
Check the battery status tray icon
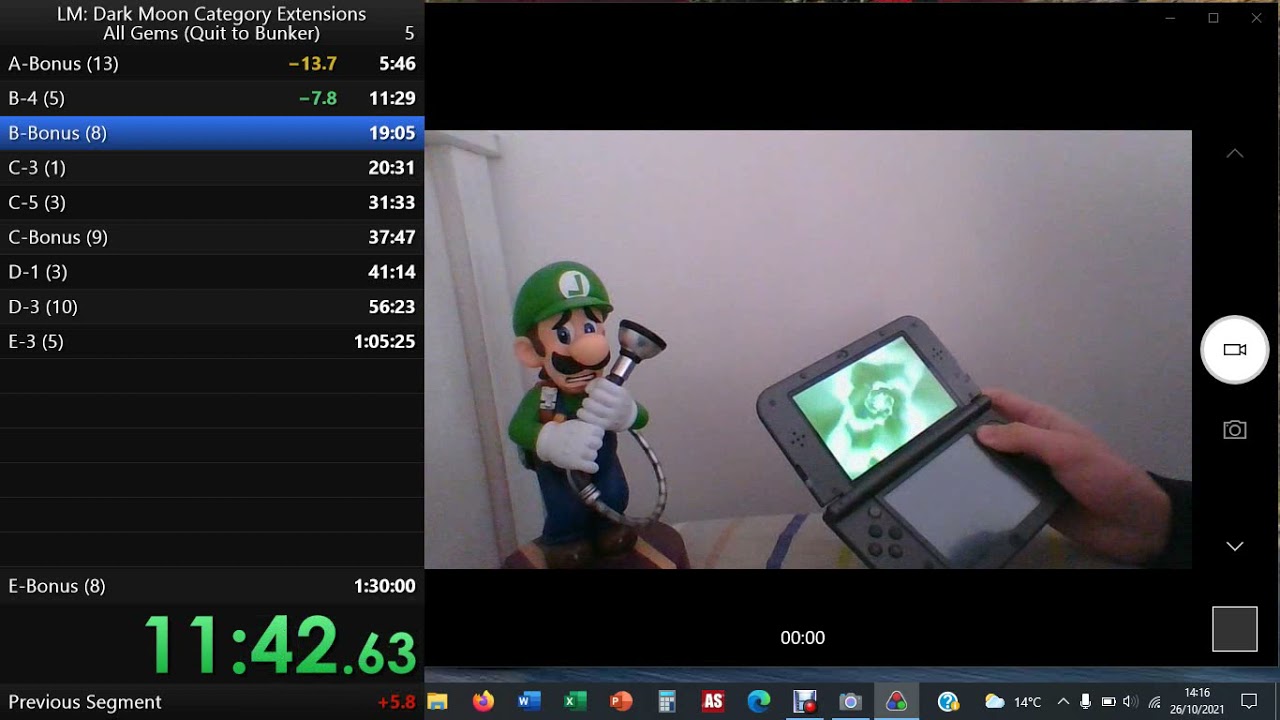click(1108, 702)
